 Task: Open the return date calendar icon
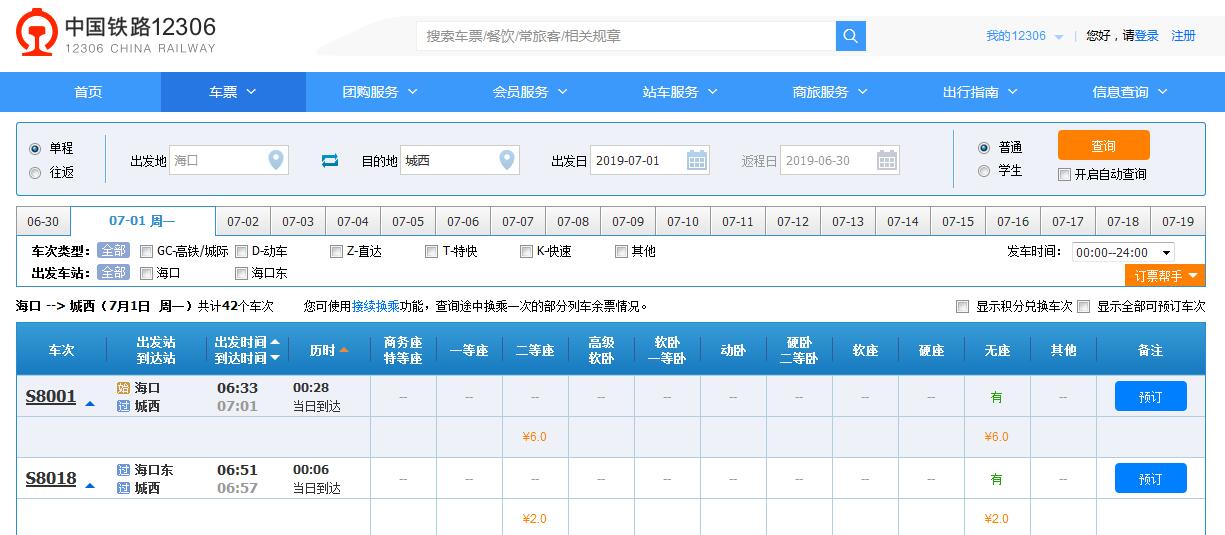[886, 160]
